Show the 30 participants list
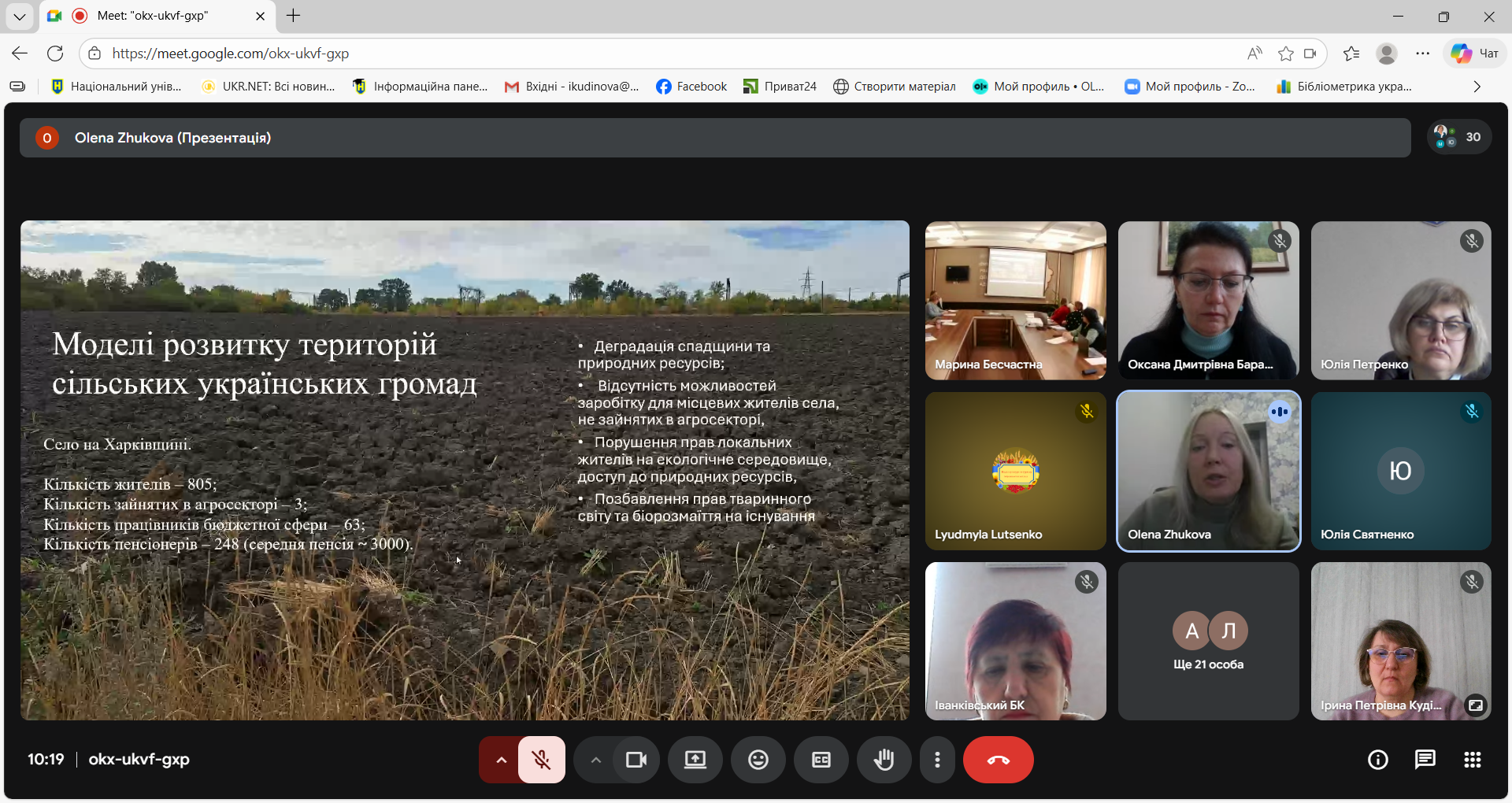This screenshot has height=803, width=1512. (x=1458, y=137)
